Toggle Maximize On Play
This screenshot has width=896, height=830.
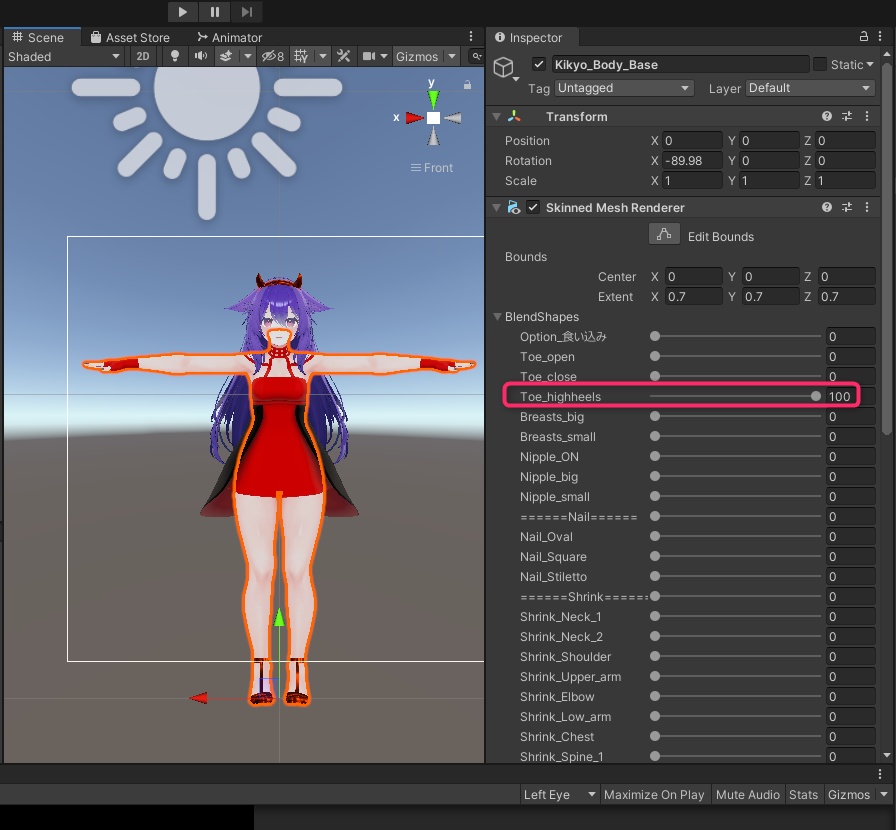point(654,795)
